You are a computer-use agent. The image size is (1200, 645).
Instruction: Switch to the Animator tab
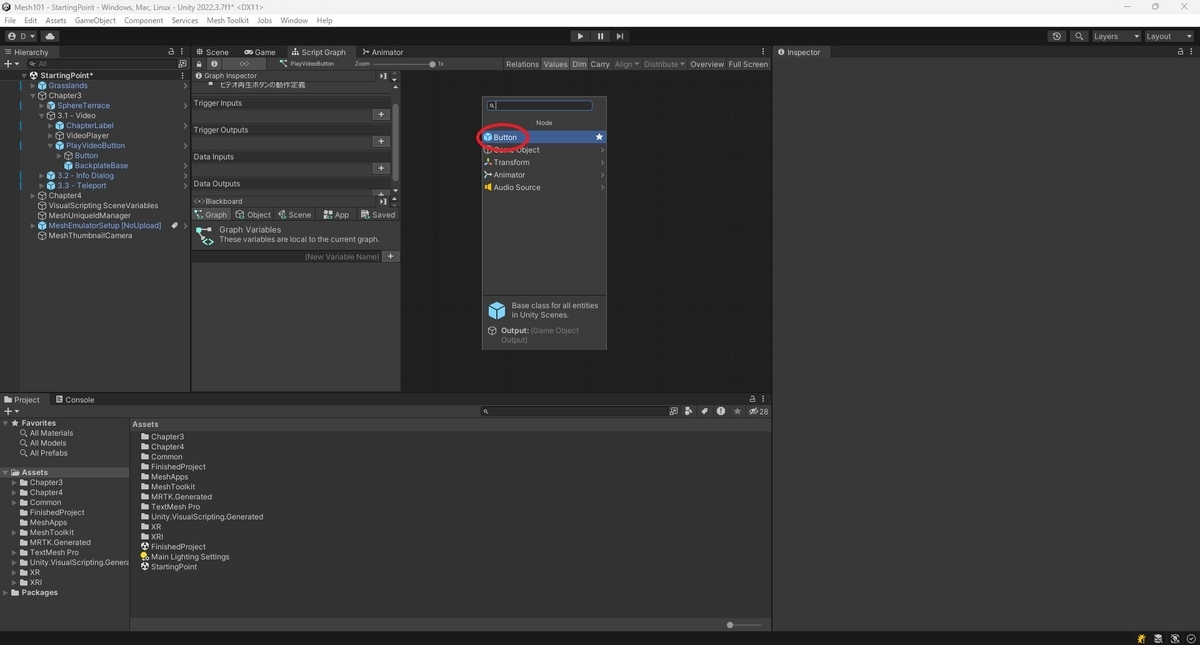click(383, 52)
